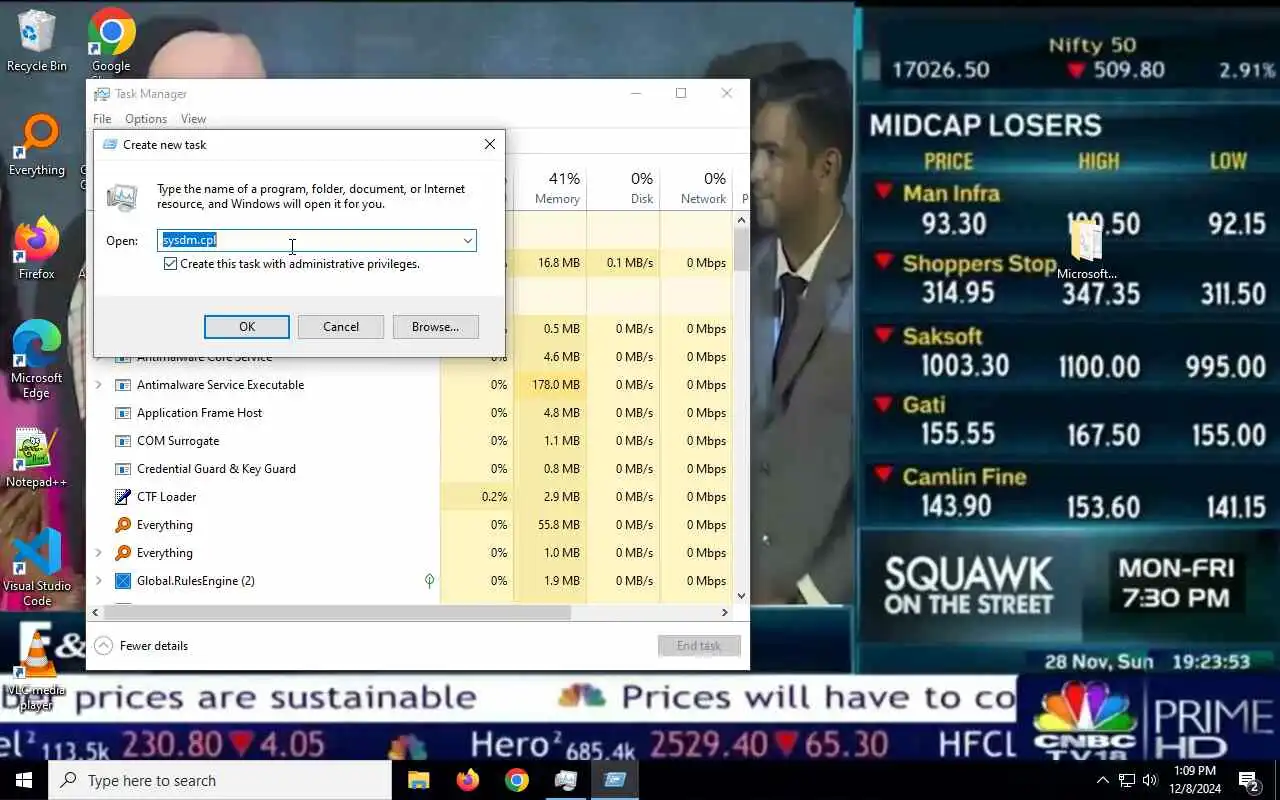The width and height of the screenshot is (1280, 800).
Task: Open the Options menu in Task Manager
Action: click(x=146, y=119)
